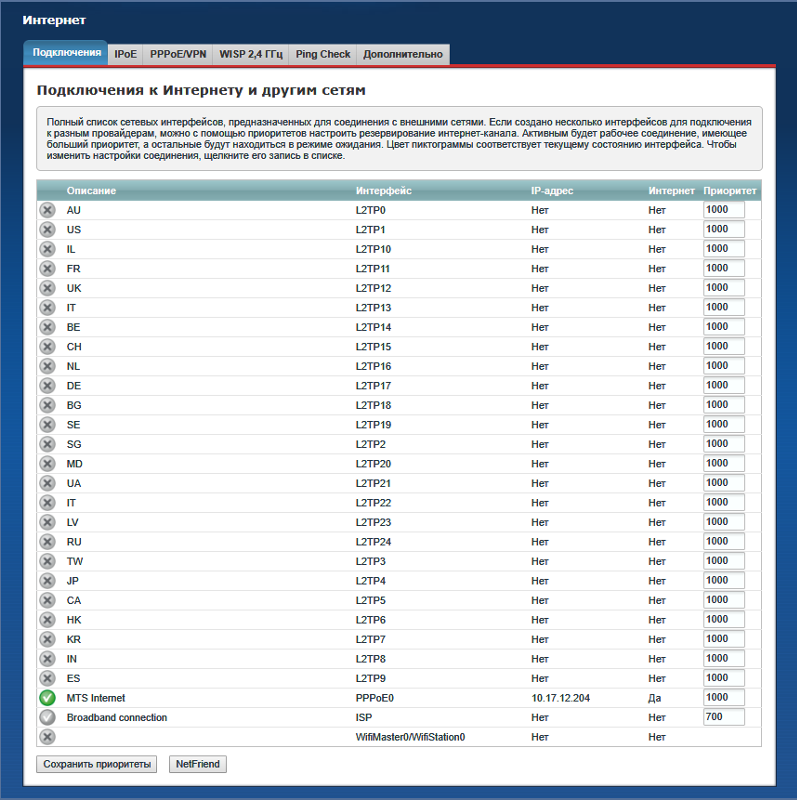Viewport: 797px width, 800px height.
Task: Click gray check icon of Broadband connection
Action: click(47, 717)
